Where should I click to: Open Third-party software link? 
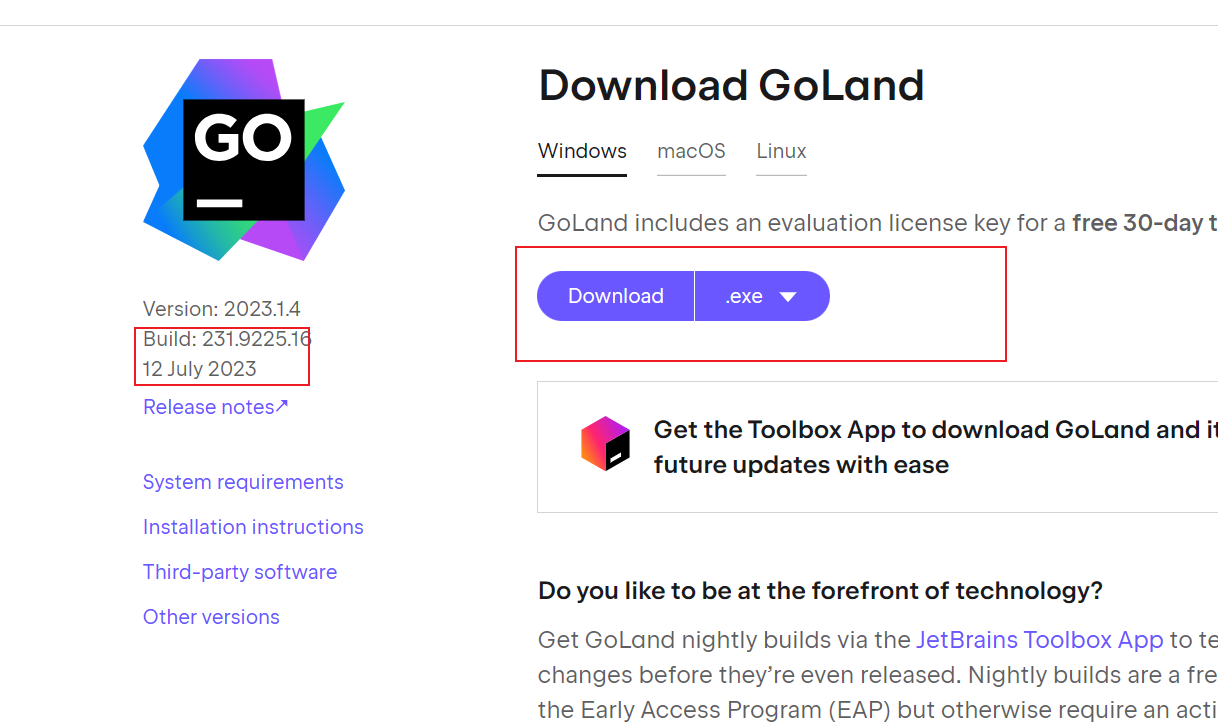click(240, 572)
